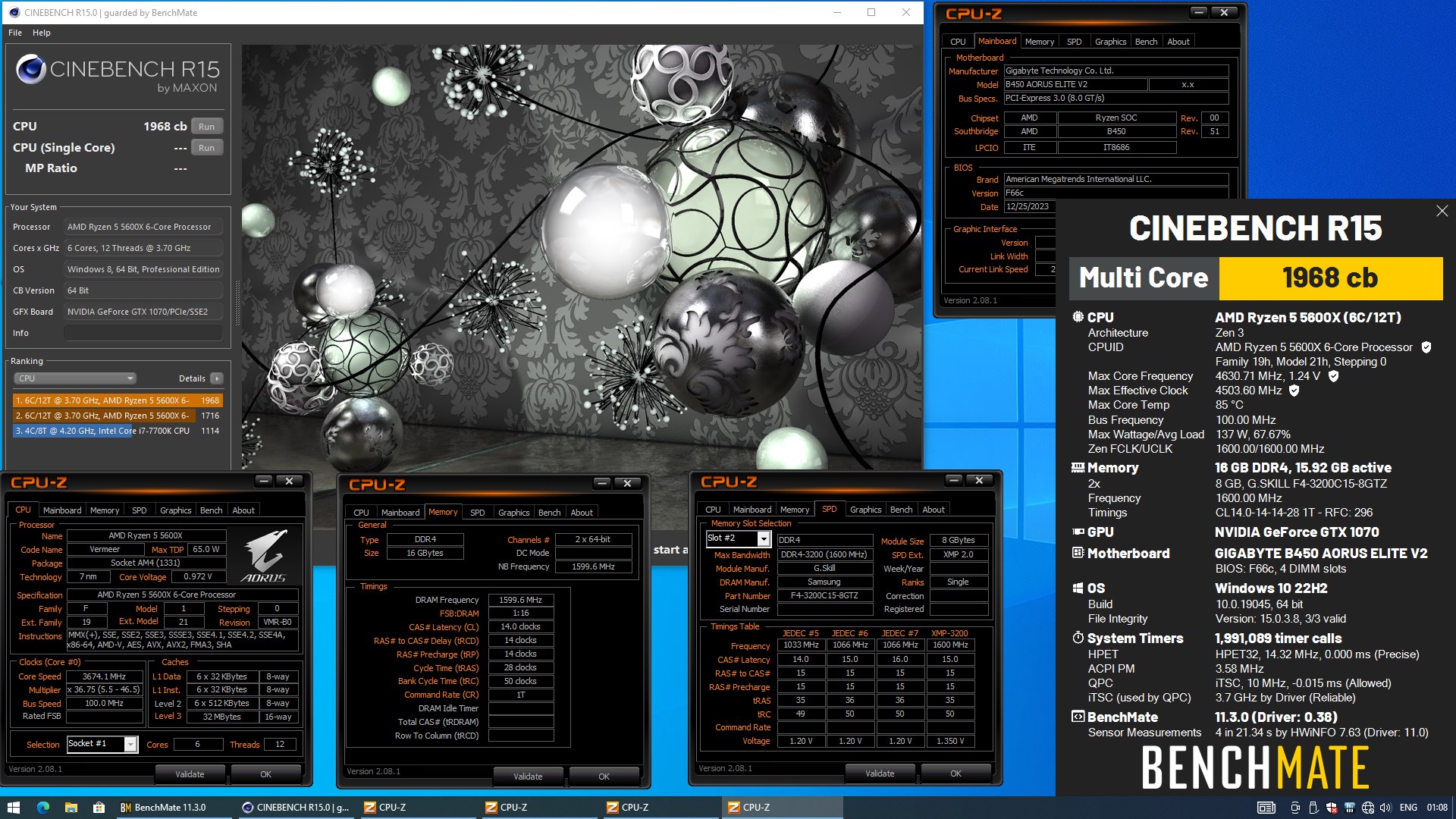
Task: Click OK in CPU-Z SPD window
Action: [955, 773]
